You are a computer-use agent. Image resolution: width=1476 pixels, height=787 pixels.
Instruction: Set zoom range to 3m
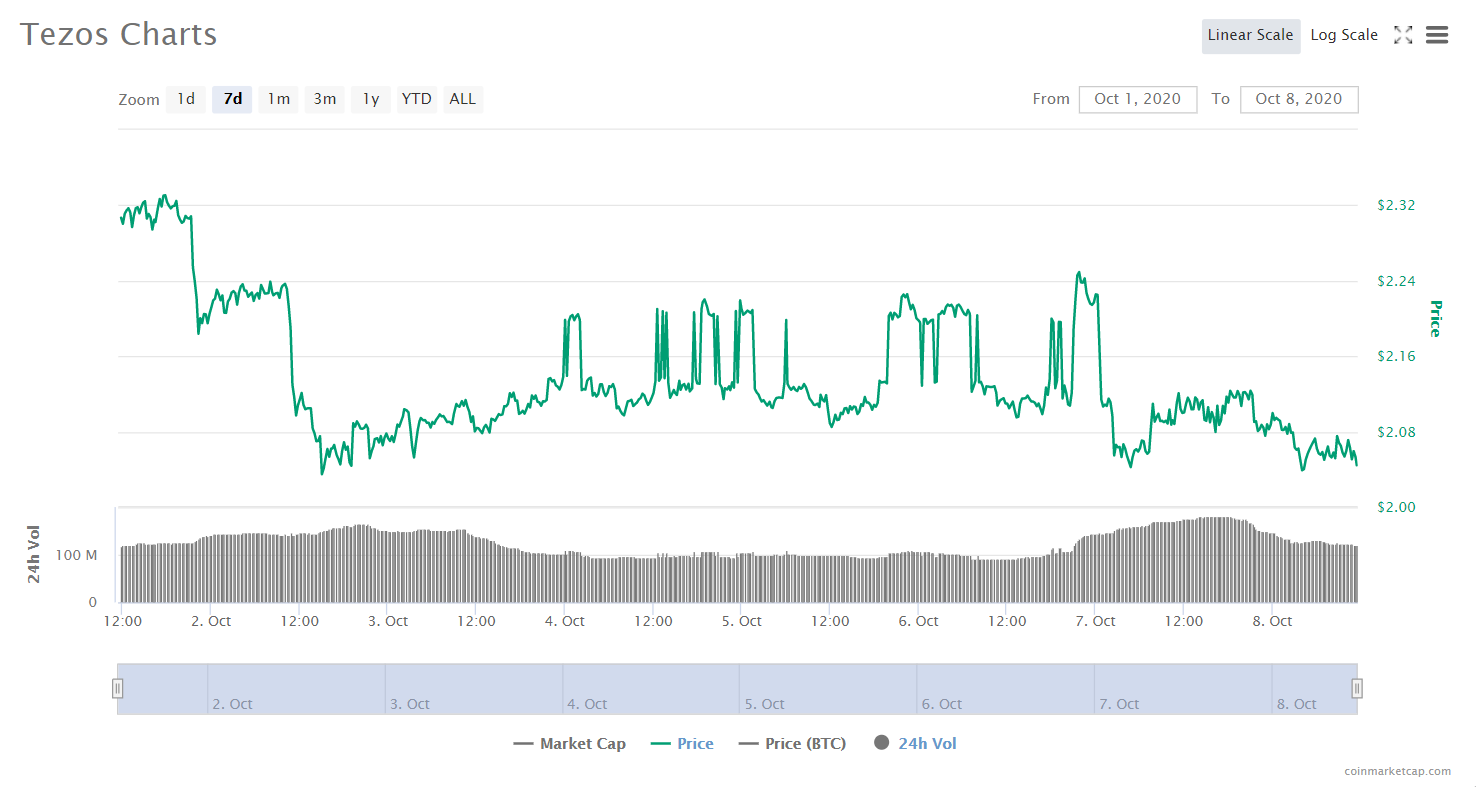pos(324,99)
